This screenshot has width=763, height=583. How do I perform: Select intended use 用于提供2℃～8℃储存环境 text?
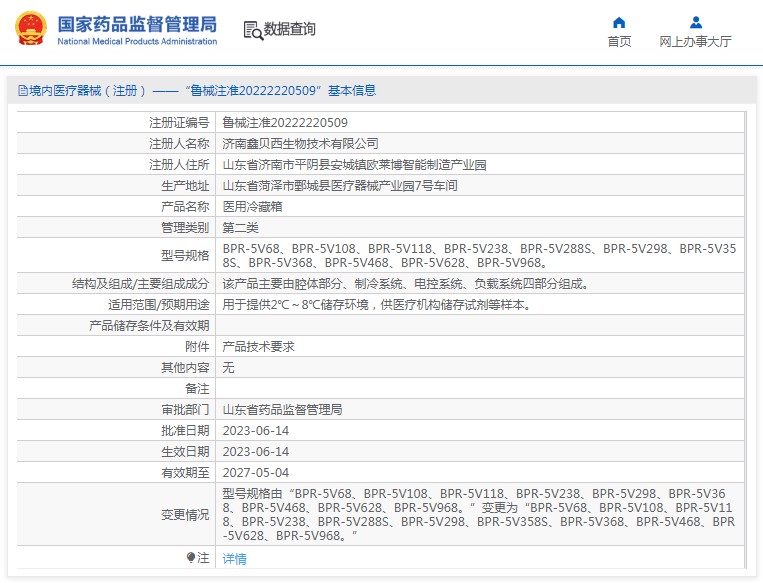click(377, 305)
